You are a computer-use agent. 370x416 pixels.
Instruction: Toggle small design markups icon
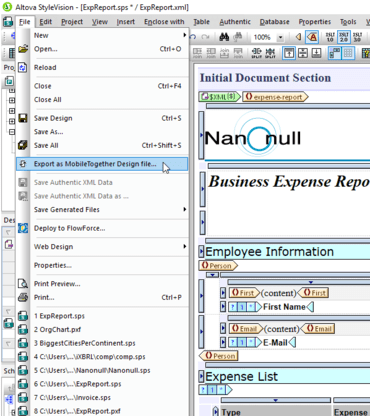[298, 37]
